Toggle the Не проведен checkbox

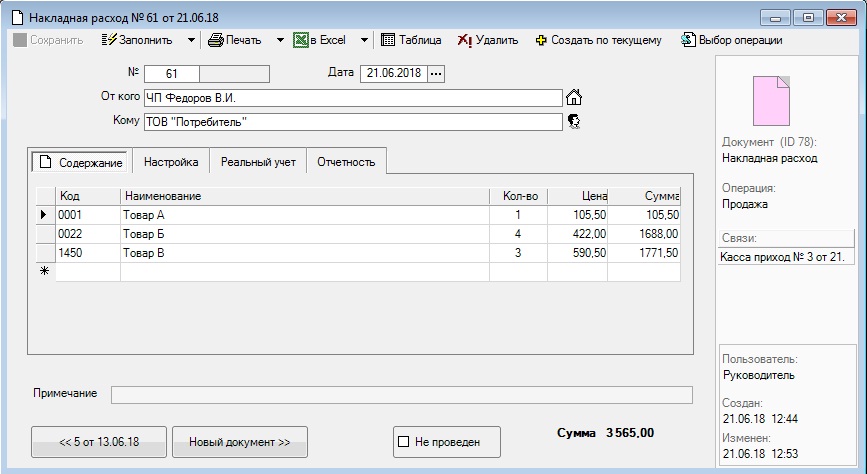point(404,441)
